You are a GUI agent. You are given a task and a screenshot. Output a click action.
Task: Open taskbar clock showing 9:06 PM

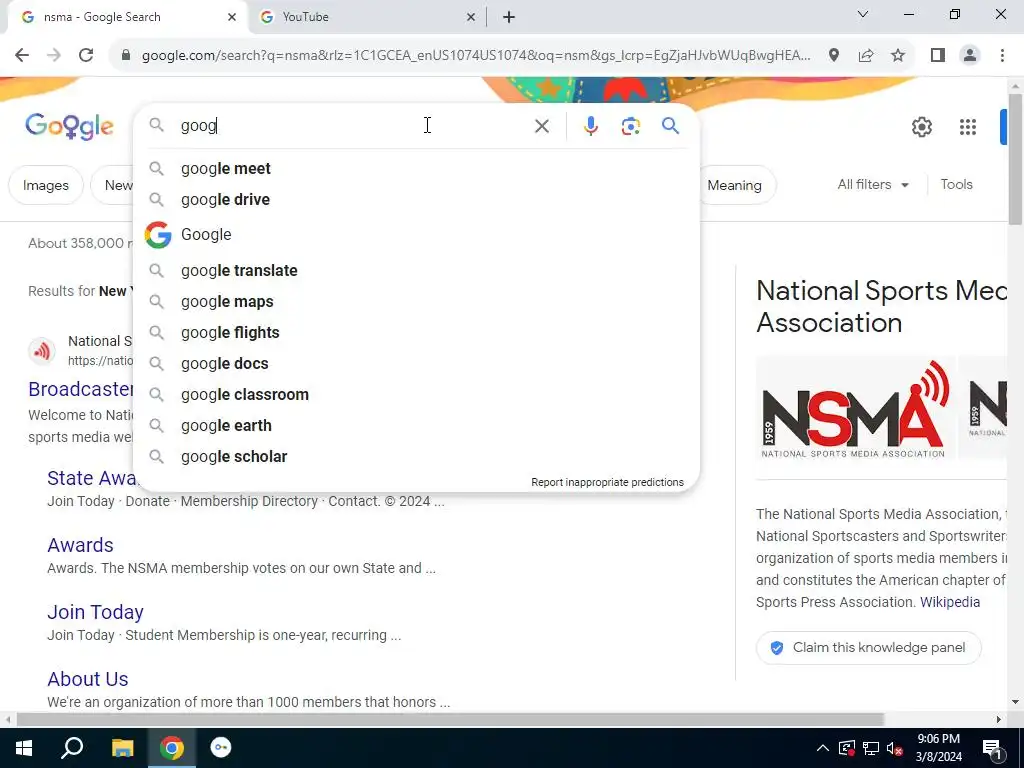938,748
